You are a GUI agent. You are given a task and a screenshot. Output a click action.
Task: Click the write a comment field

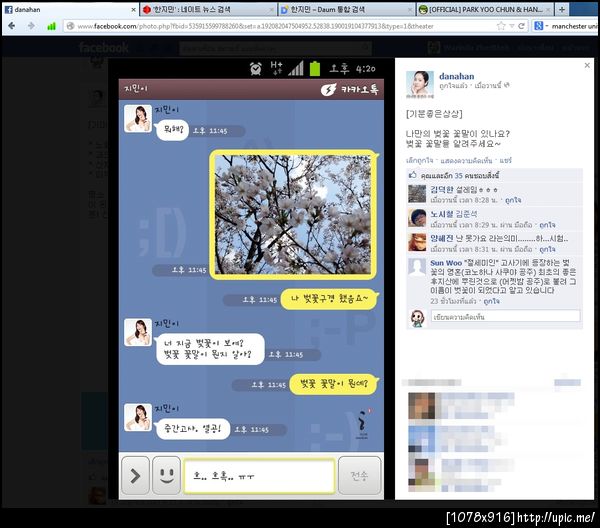click(x=505, y=316)
